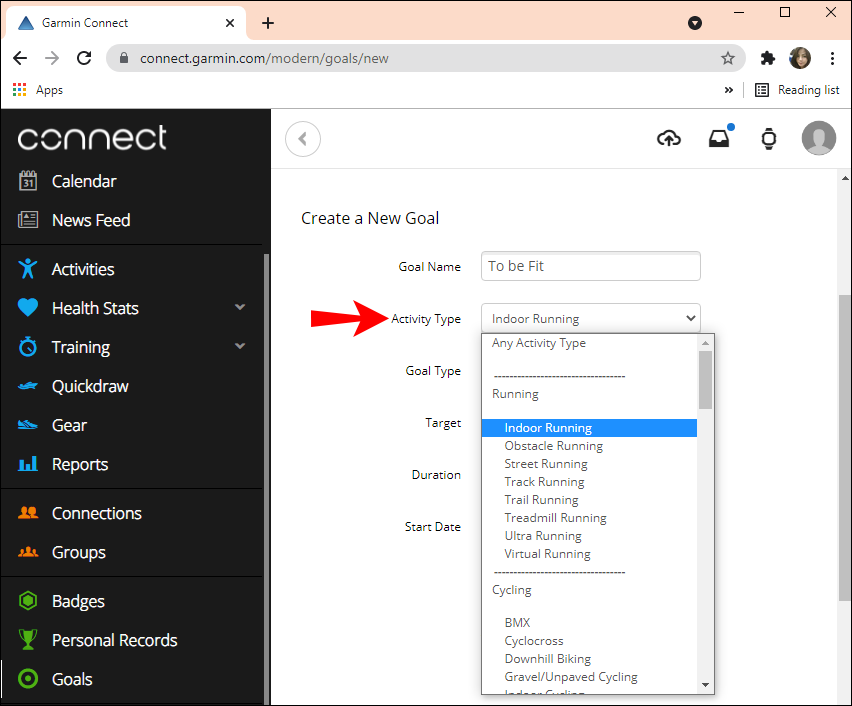Click the watch devices icon
Viewport: 852px width, 706px height.
pyautogui.click(x=768, y=139)
